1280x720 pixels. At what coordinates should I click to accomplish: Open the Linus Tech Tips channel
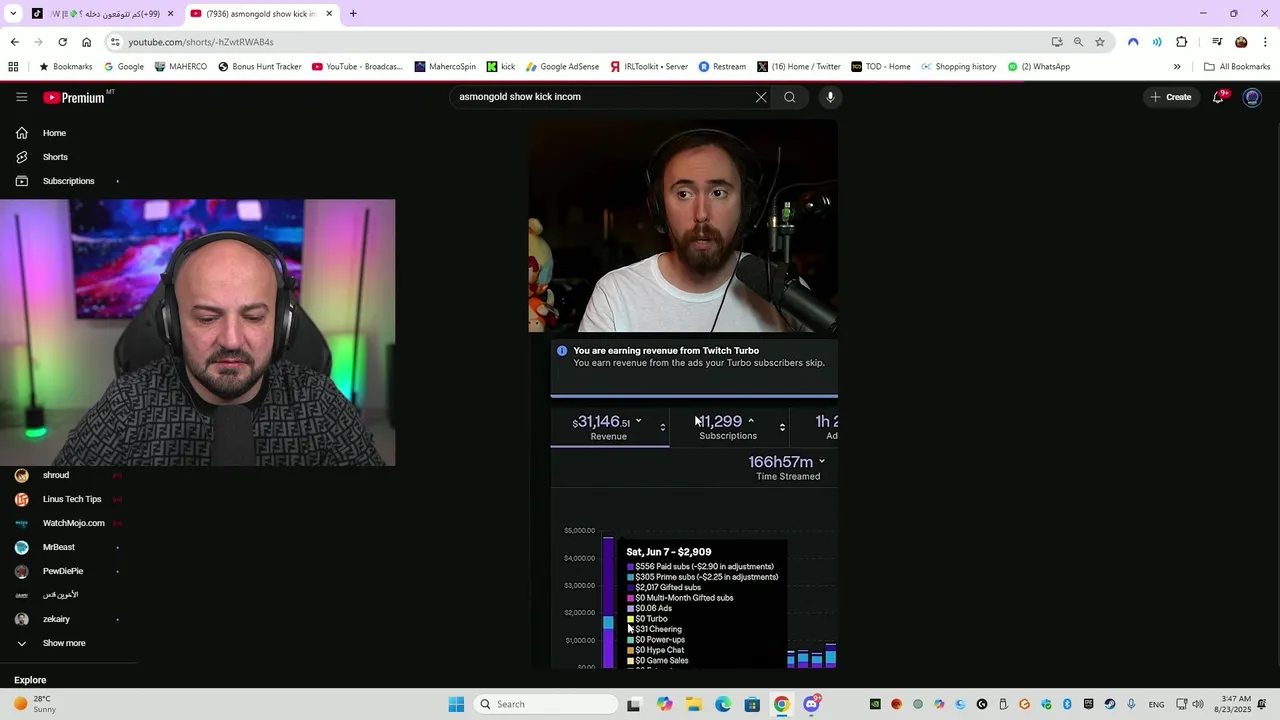coord(72,499)
